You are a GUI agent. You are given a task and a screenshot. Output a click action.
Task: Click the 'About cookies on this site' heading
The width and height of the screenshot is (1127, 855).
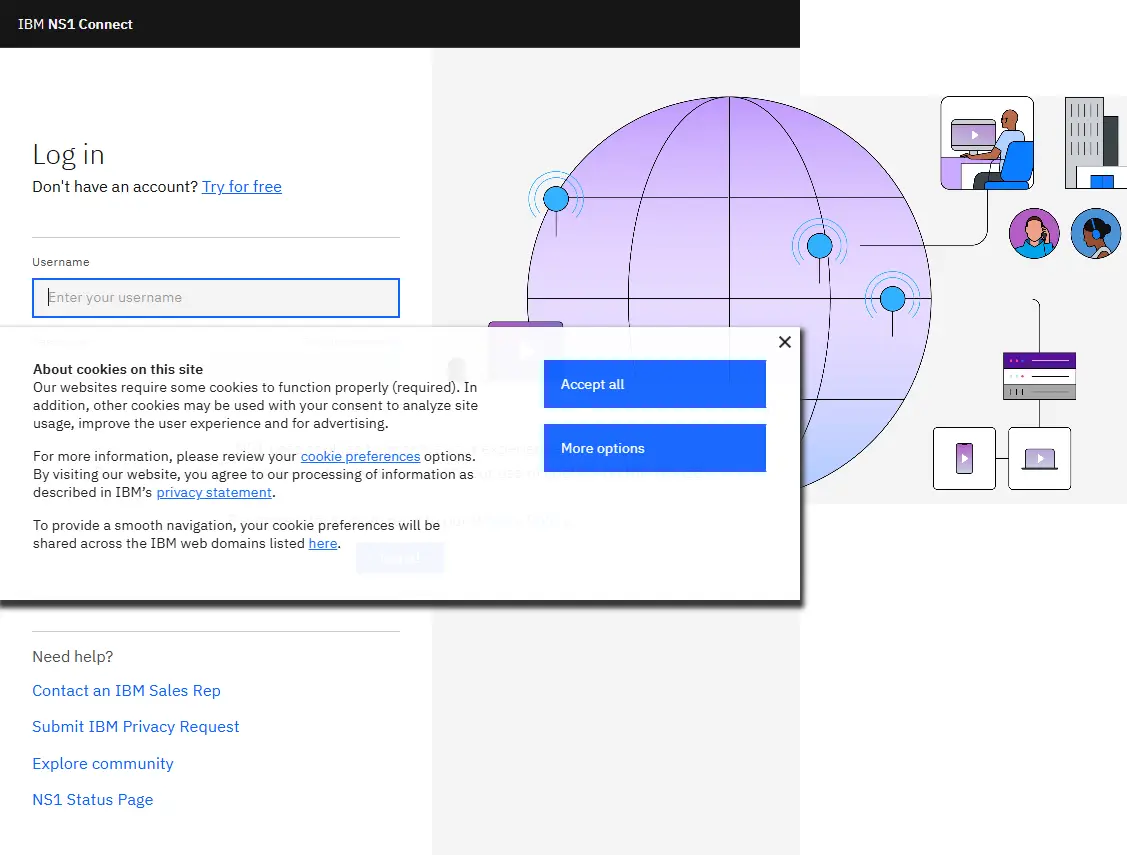click(x=118, y=369)
